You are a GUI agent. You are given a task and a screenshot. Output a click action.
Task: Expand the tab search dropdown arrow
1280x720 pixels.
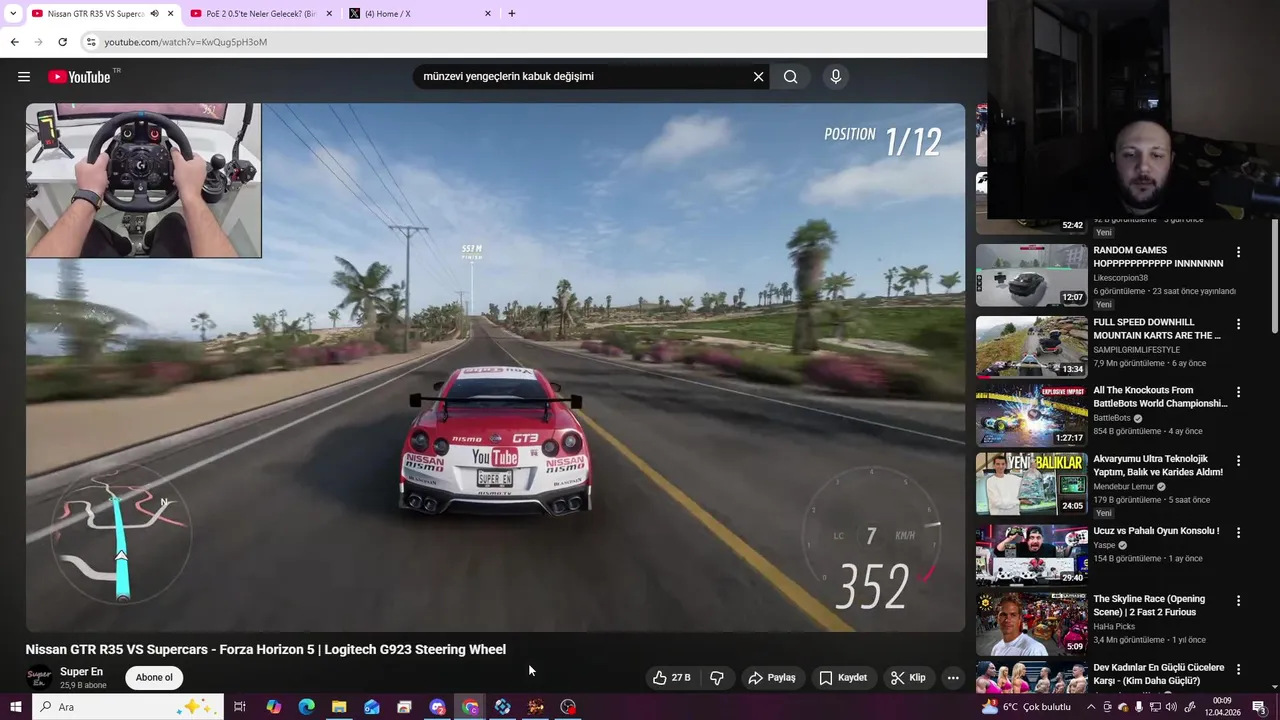[13, 14]
